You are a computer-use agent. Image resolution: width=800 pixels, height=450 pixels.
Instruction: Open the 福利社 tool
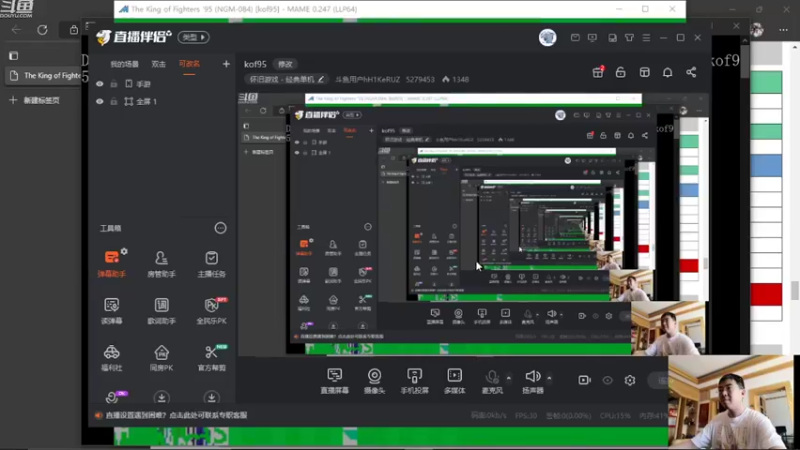112,358
